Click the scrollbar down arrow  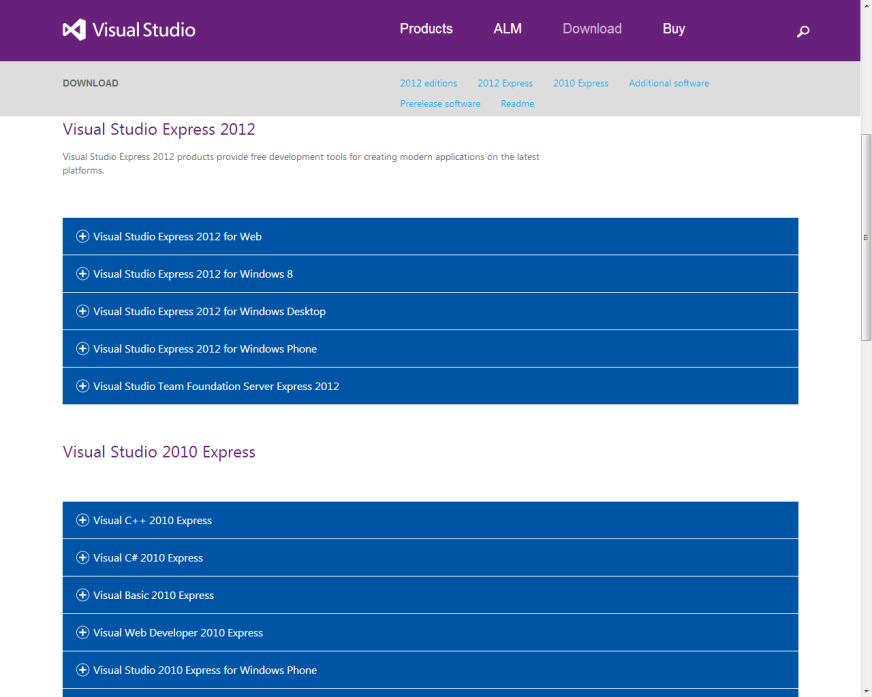tap(866, 692)
